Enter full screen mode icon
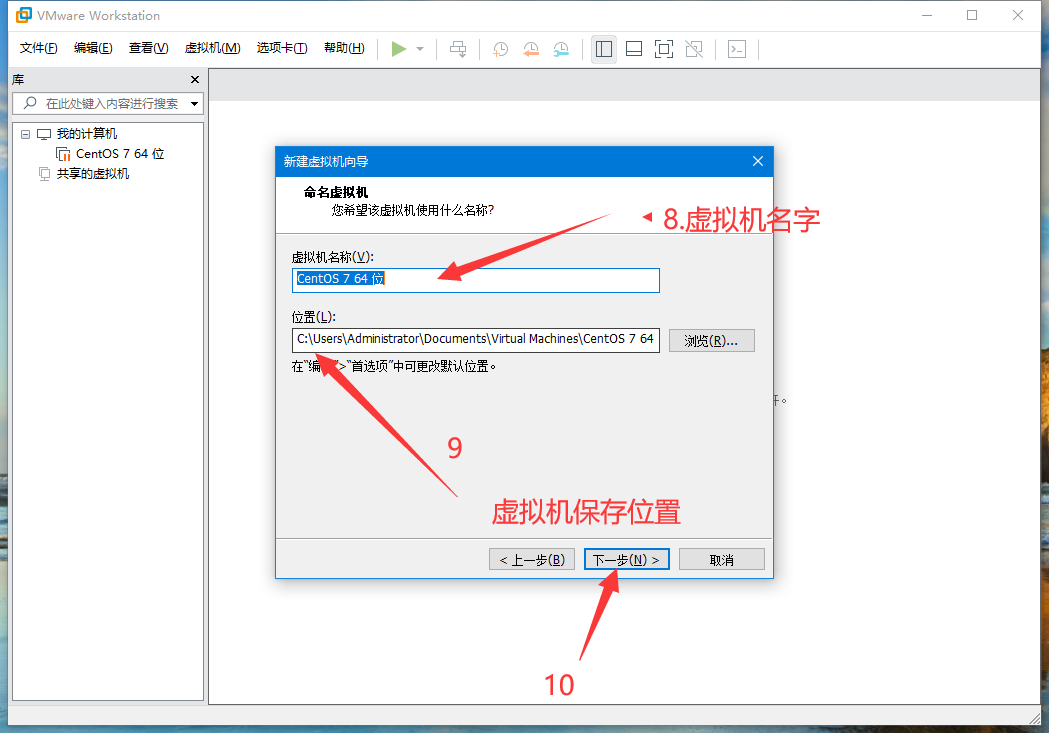The height and width of the screenshot is (733, 1049). (x=663, y=49)
